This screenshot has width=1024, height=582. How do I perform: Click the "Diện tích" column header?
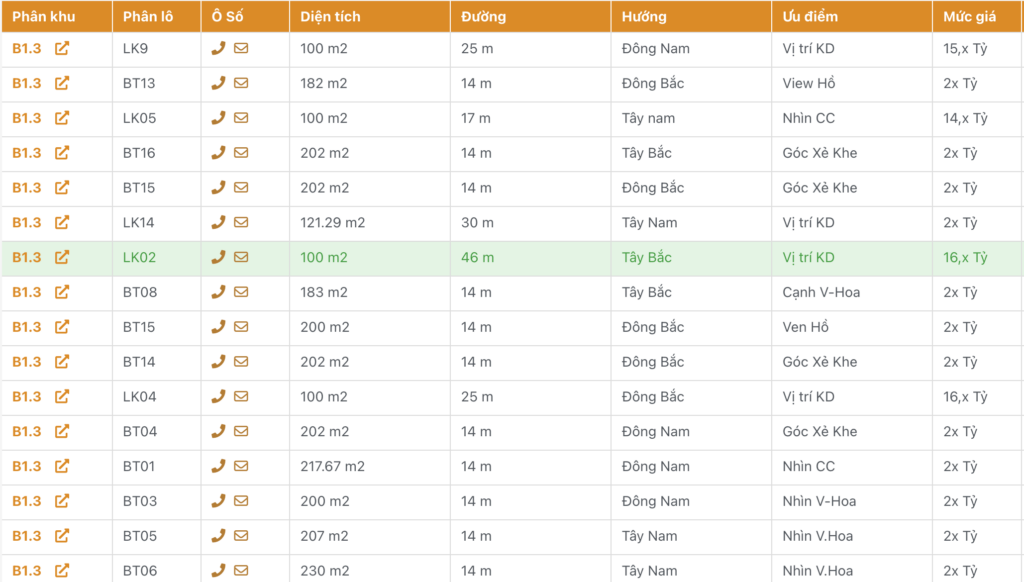point(330,17)
